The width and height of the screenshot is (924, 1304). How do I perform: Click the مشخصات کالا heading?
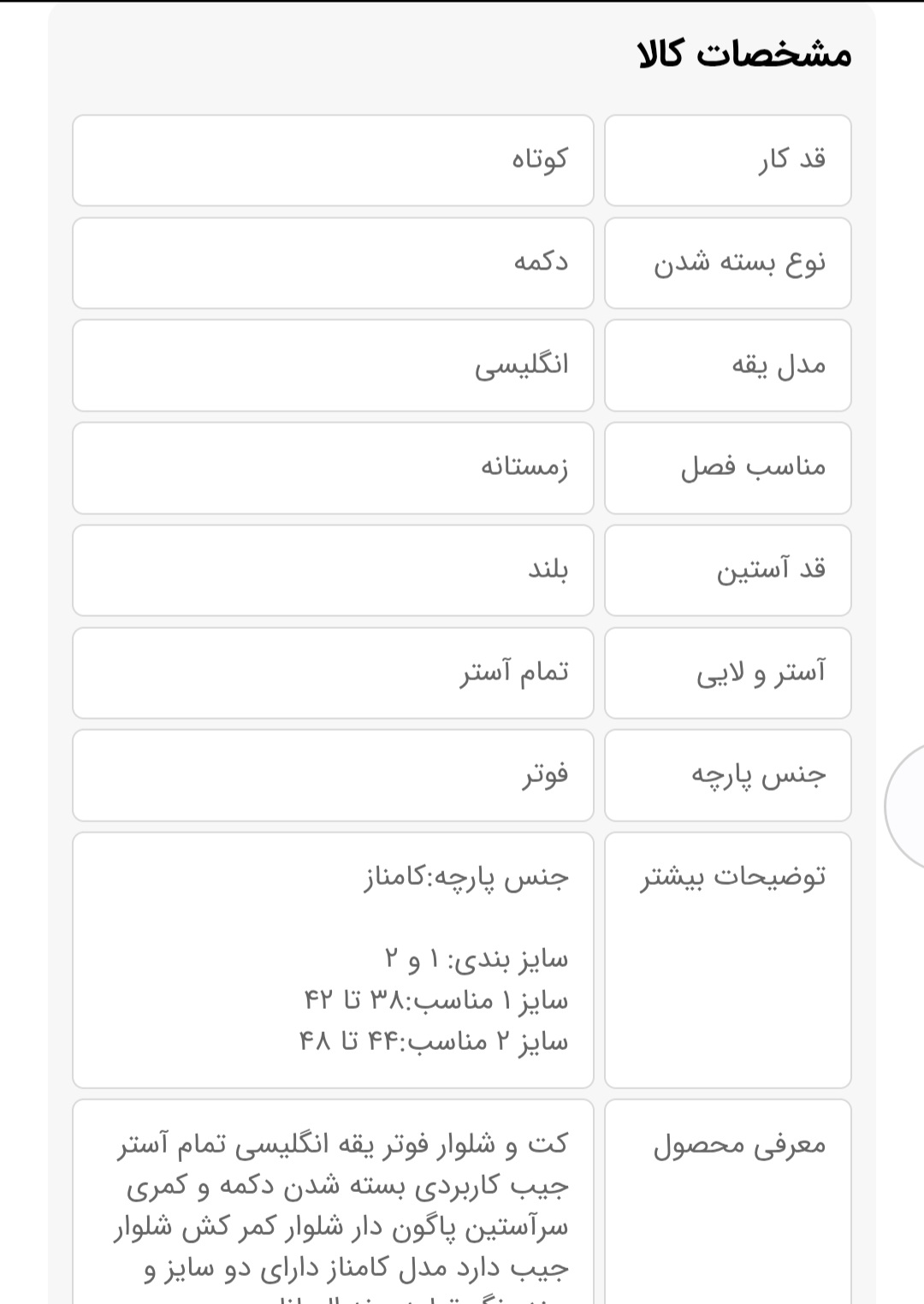point(744,55)
